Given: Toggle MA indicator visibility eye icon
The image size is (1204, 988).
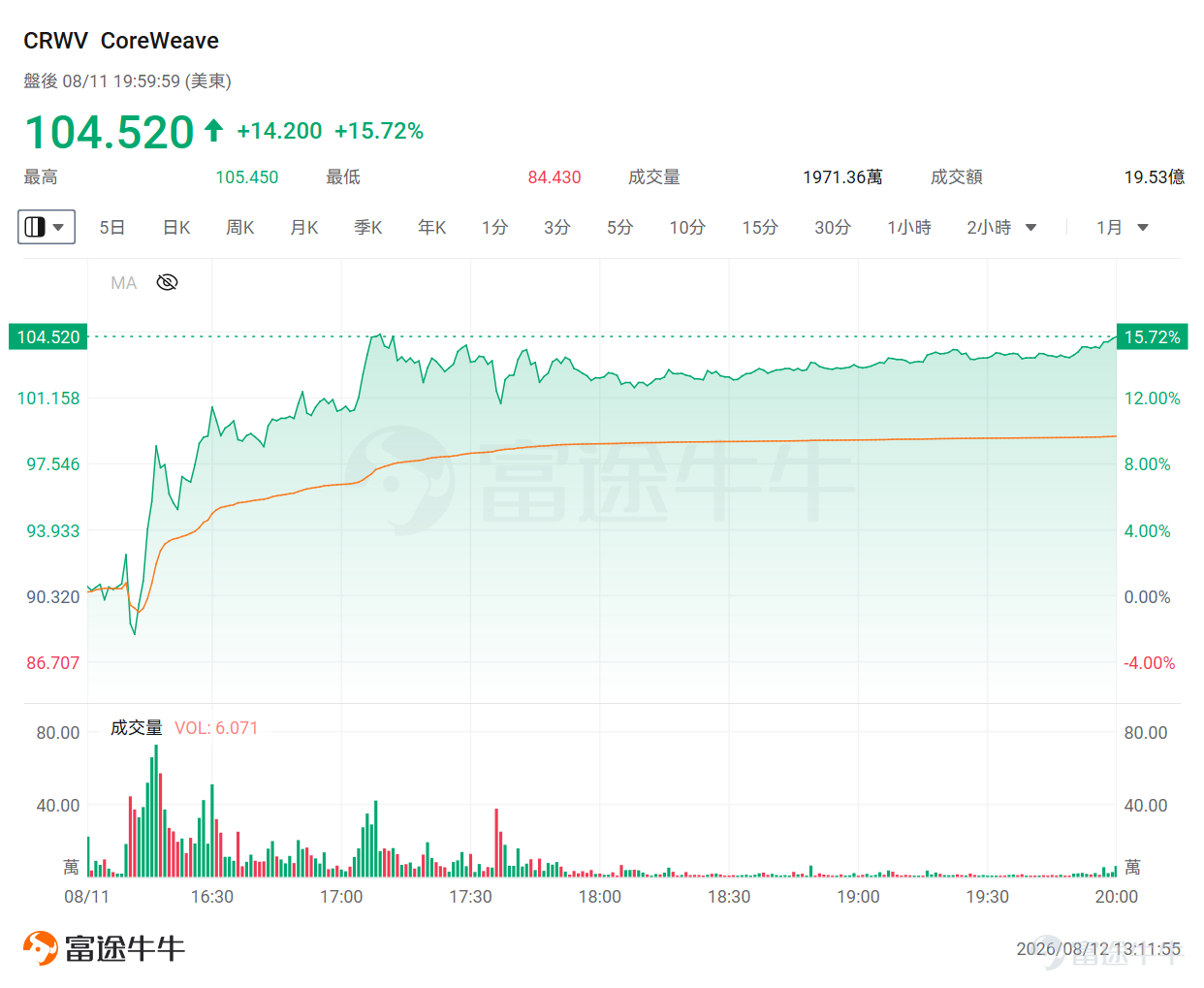Looking at the screenshot, I should coord(167,282).
